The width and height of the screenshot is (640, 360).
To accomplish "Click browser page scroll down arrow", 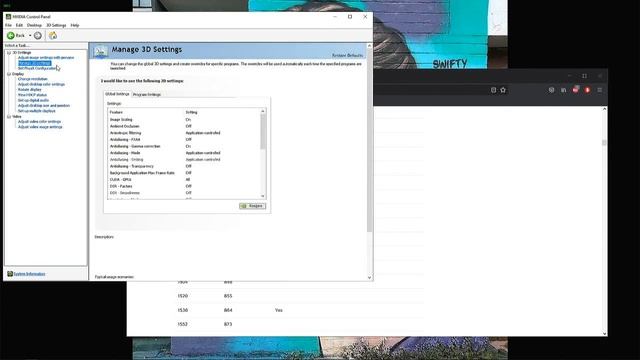I will 604,333.
